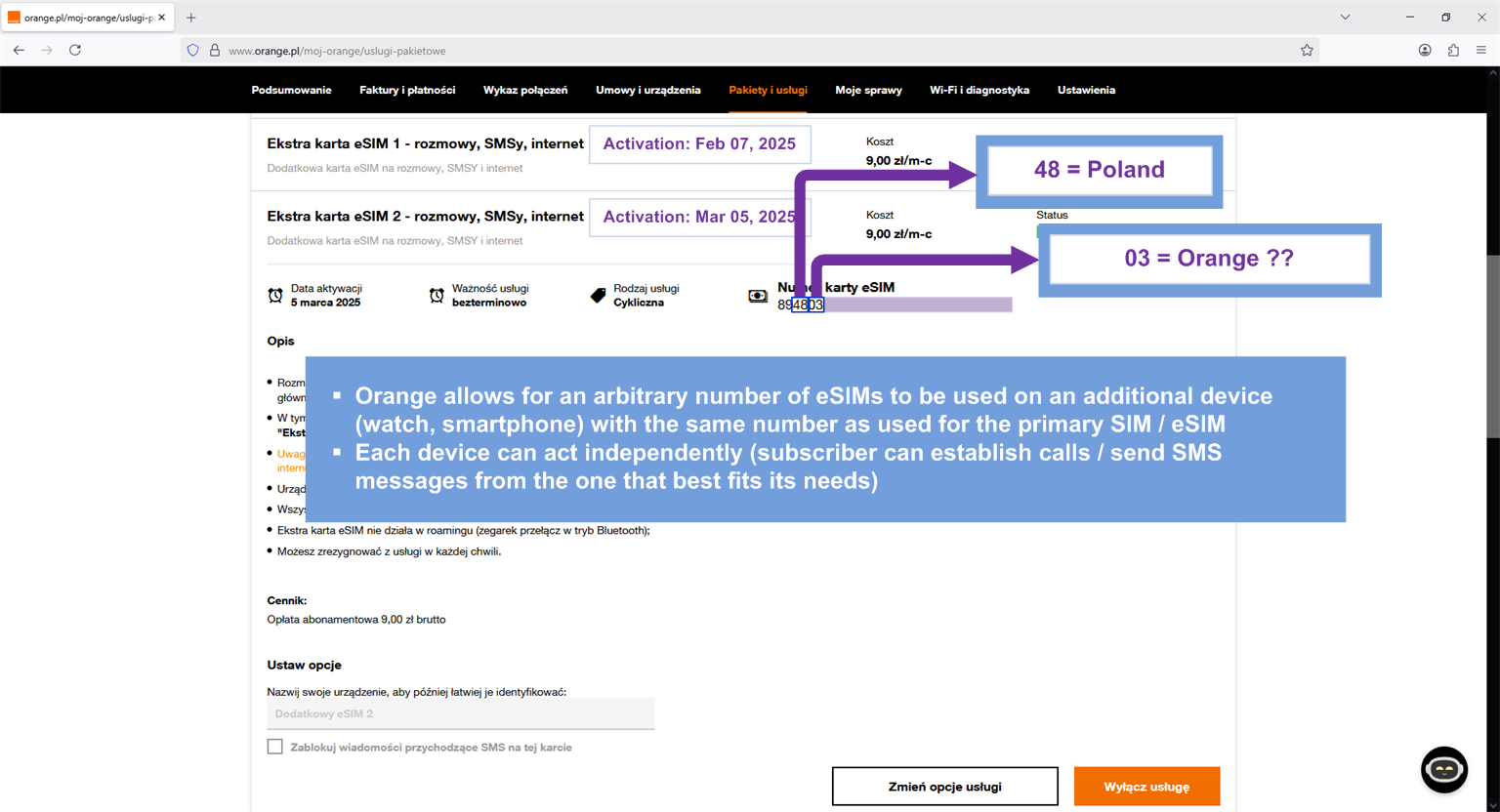1500x812 pixels.
Task: Go back to the previous page
Action: pyautogui.click(x=19, y=50)
